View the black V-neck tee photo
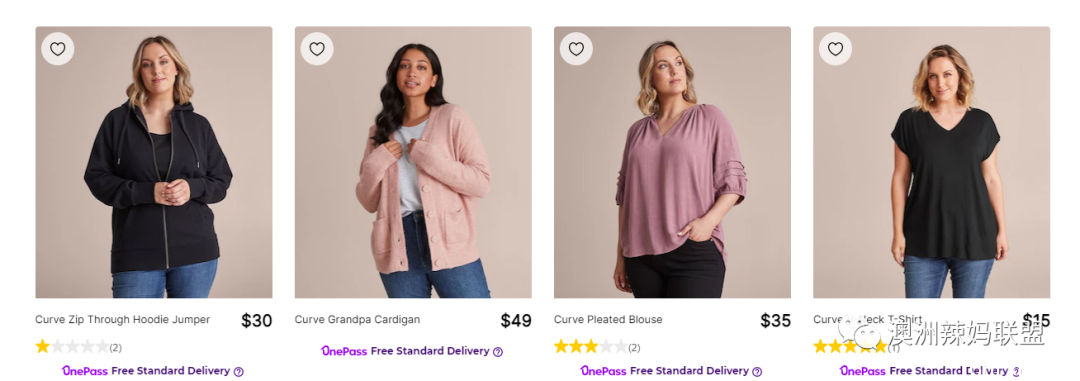The width and height of the screenshot is (1080, 381). point(931,163)
